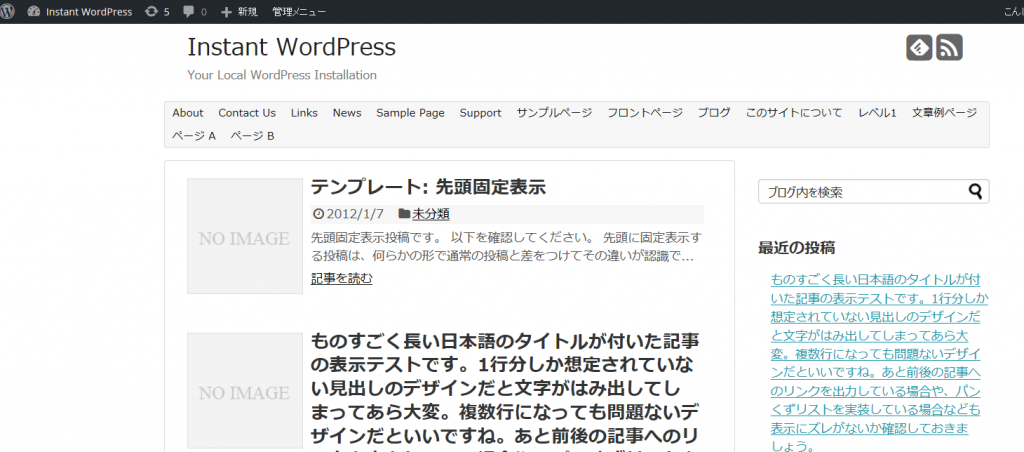Viewport: 1024px width, 452px height.
Task: Open the WordPress logo menu
Action: click(7, 12)
